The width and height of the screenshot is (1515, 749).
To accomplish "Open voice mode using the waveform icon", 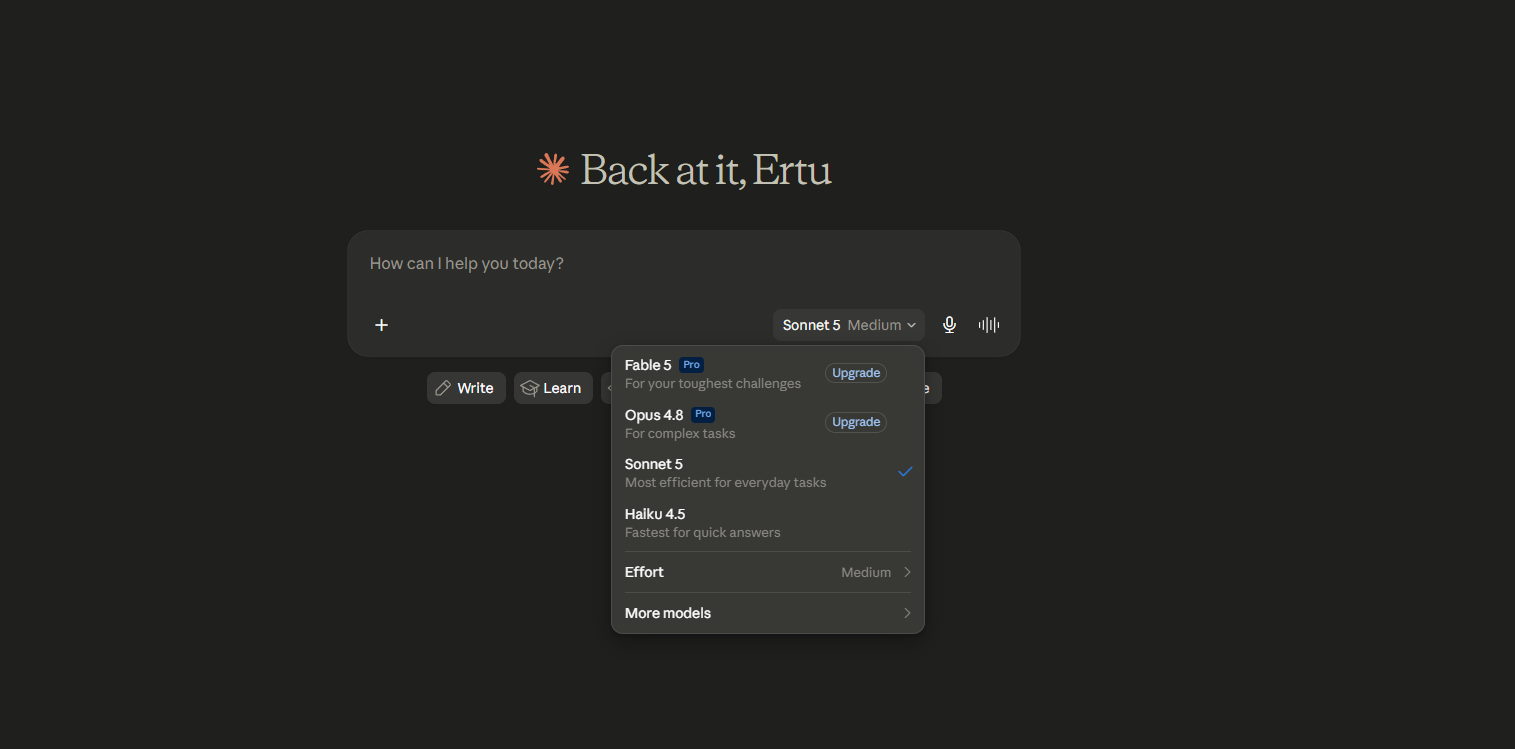I will pyautogui.click(x=989, y=325).
